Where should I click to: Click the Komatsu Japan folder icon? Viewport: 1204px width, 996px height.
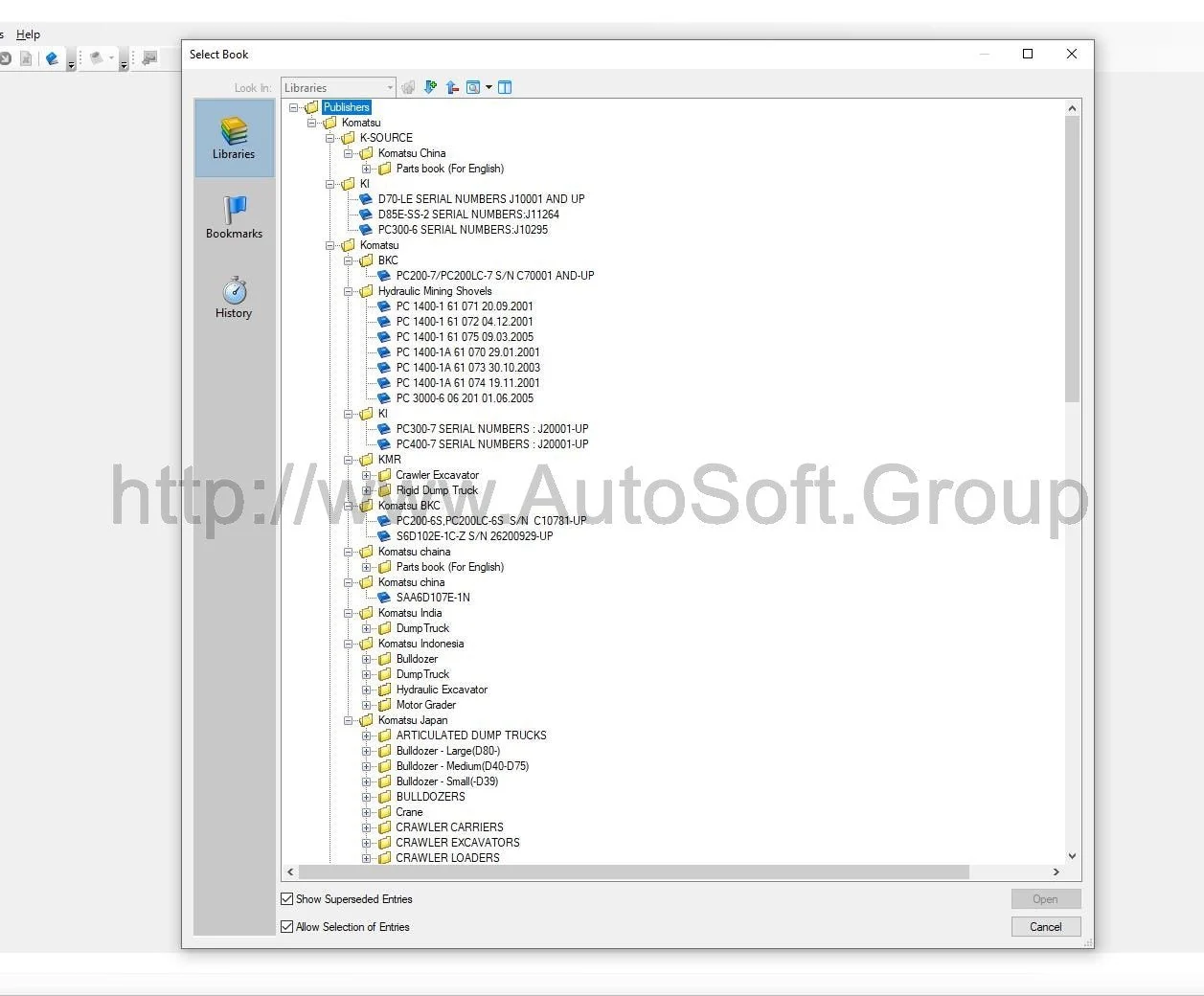[366, 720]
